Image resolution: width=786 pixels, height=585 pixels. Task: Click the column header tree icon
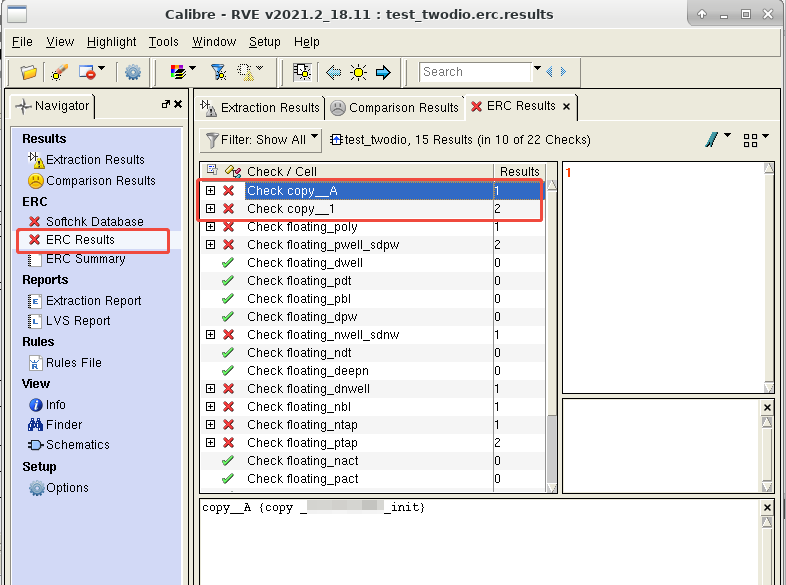[212, 170]
